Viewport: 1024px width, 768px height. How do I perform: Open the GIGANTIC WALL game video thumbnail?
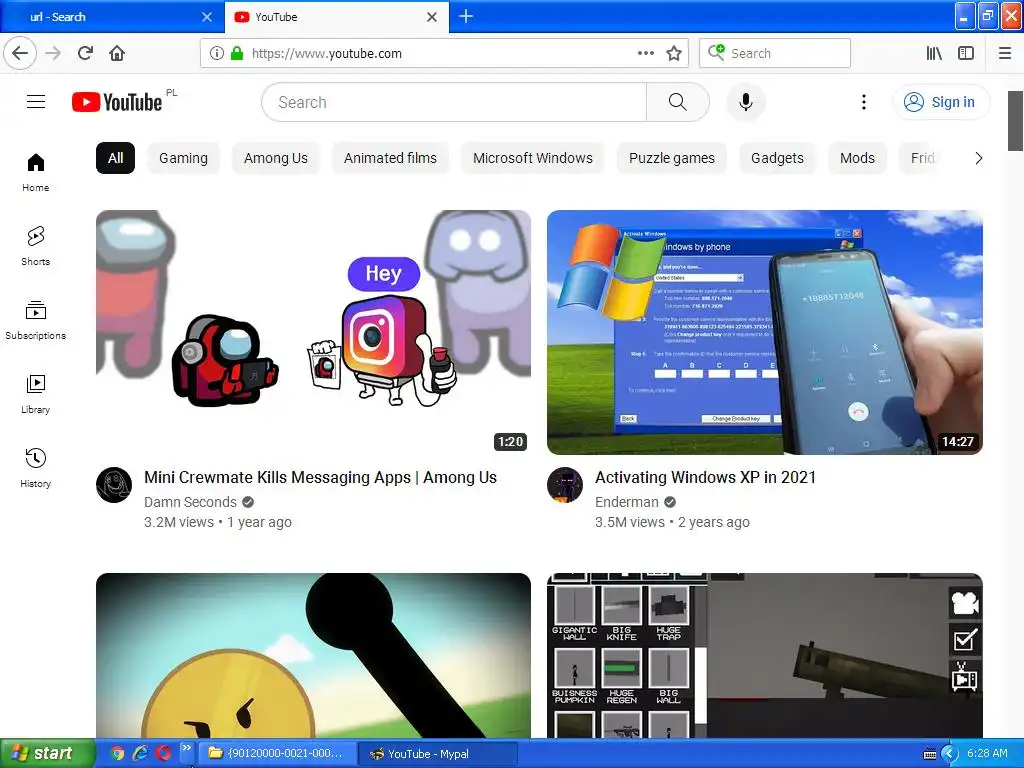click(765, 656)
